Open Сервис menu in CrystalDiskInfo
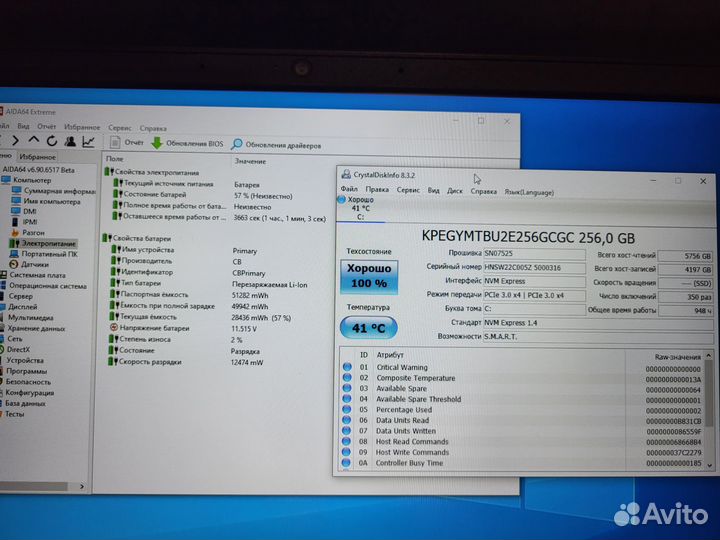The width and height of the screenshot is (720, 540). pos(408,190)
